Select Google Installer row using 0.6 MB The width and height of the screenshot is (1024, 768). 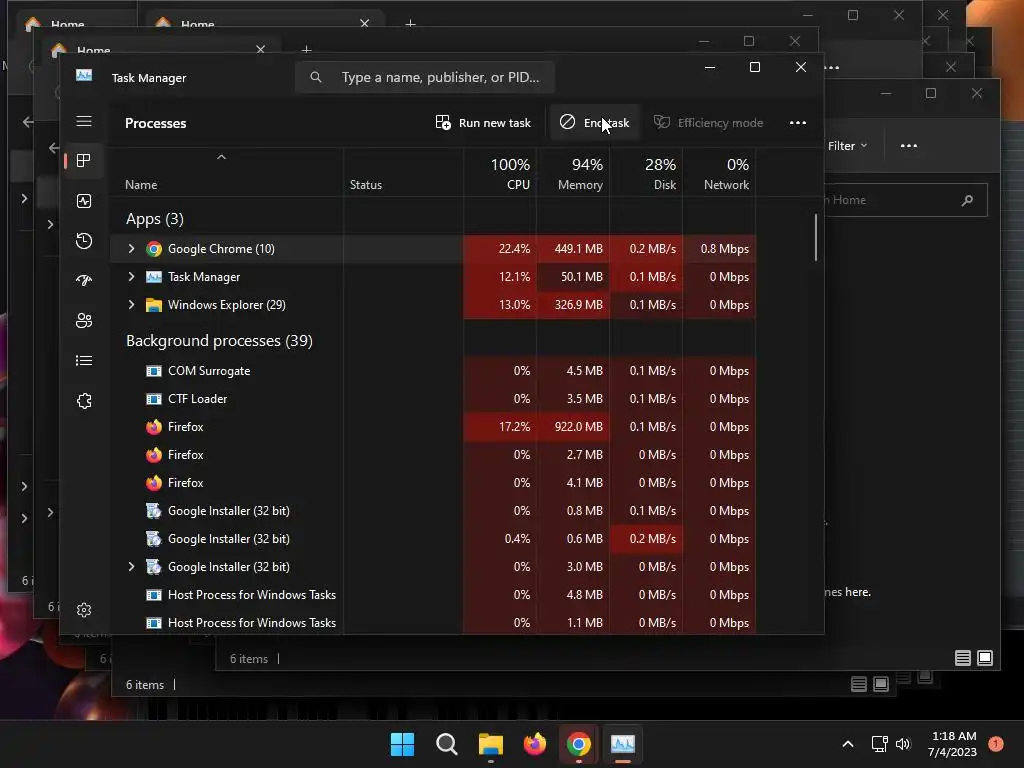[434, 539]
